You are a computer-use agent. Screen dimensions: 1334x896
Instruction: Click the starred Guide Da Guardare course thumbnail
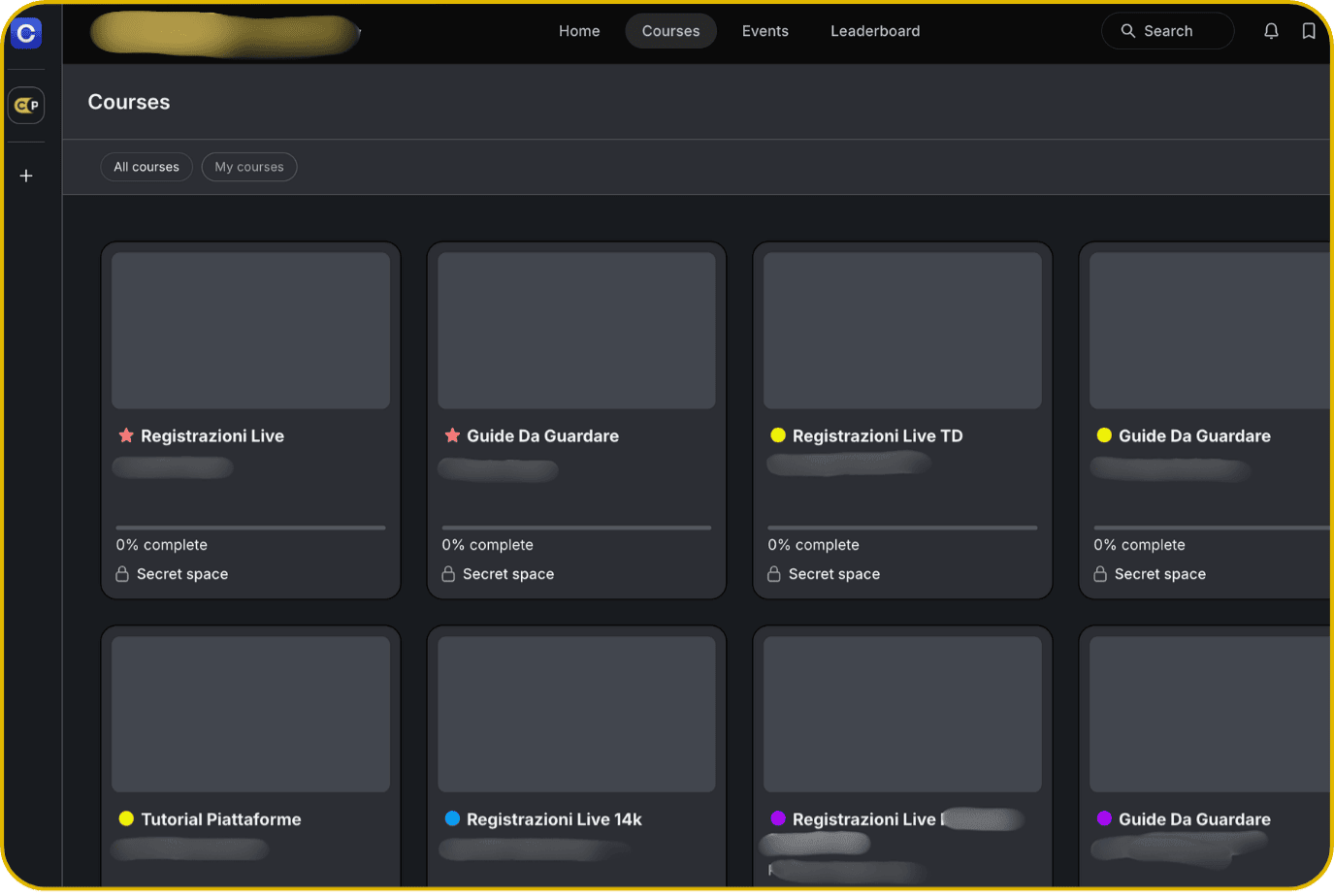577,331
